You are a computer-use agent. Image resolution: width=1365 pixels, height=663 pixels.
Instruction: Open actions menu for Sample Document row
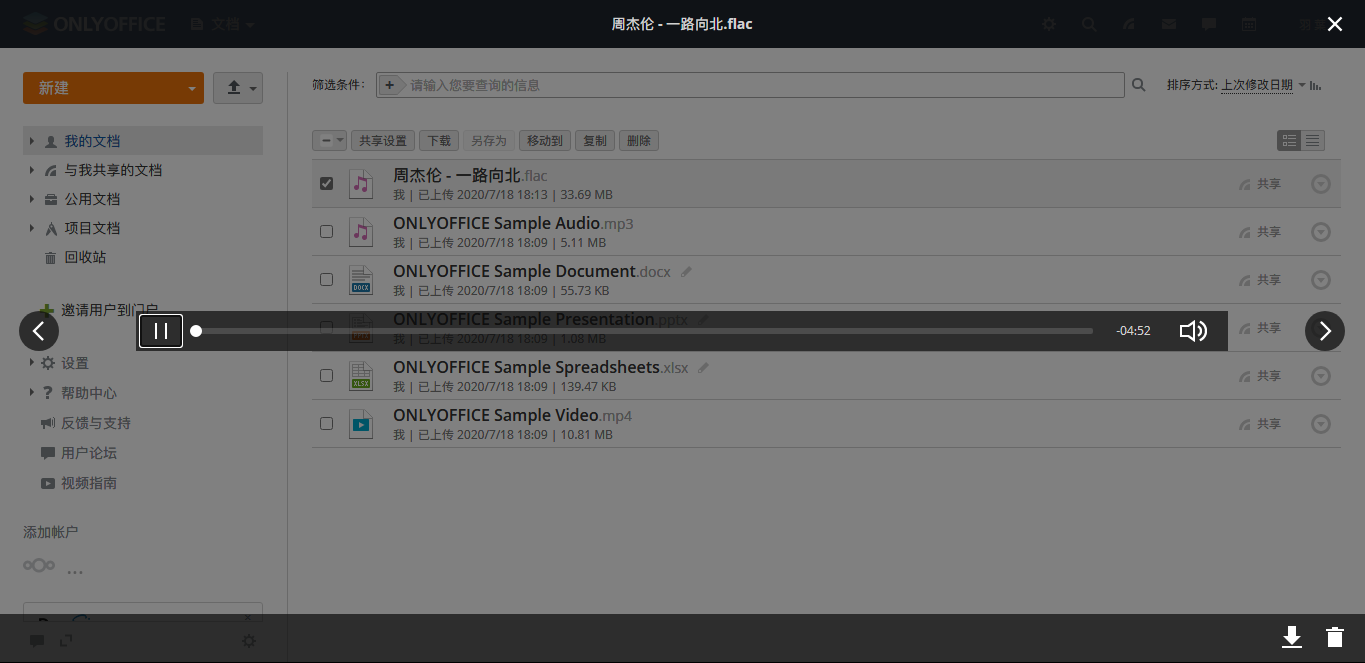point(1321,280)
